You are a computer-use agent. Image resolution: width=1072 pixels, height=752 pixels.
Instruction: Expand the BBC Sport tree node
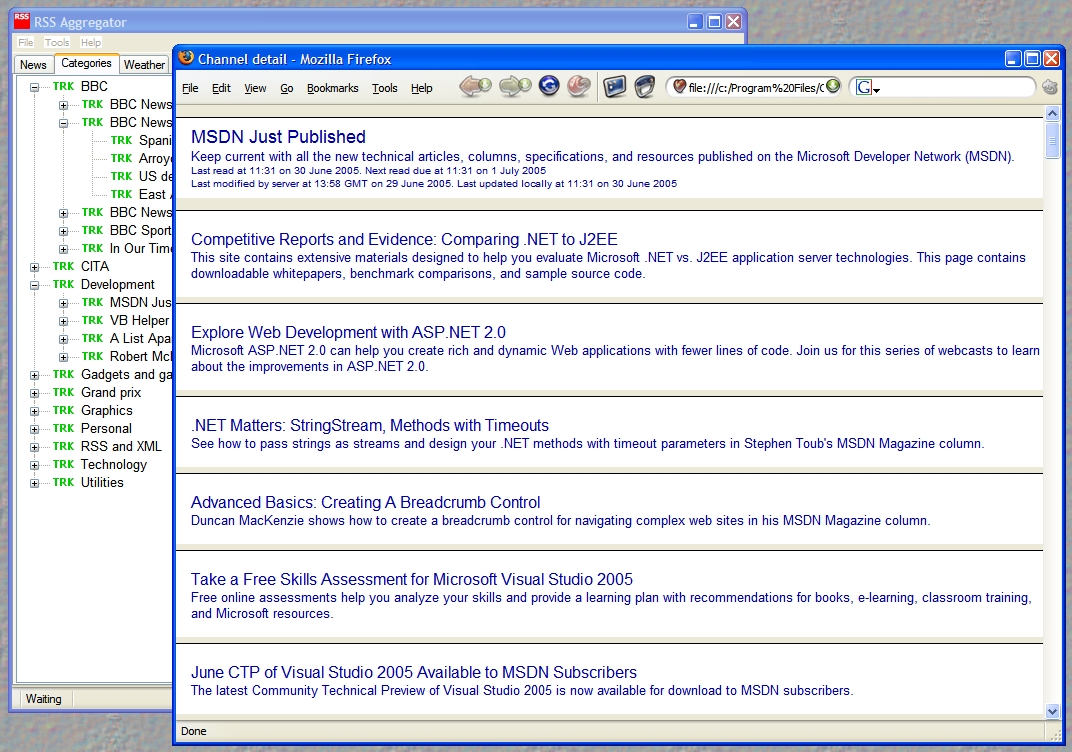[63, 232]
